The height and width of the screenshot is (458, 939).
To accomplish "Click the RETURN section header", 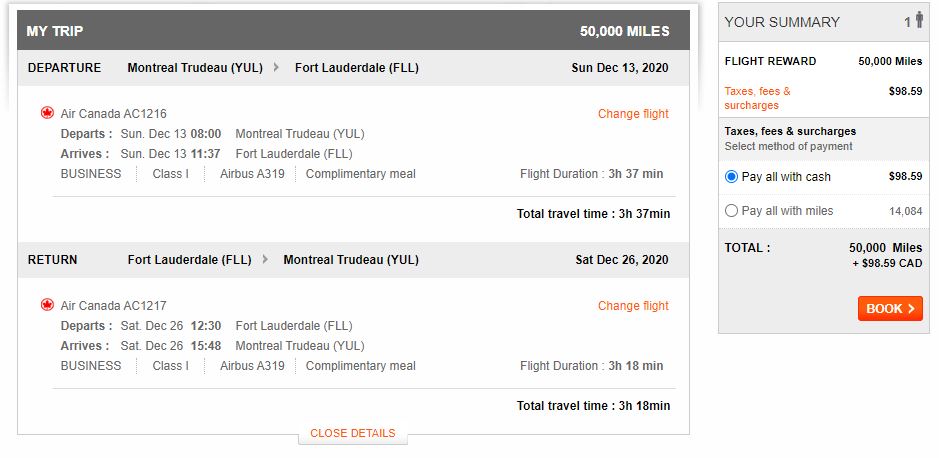I will pyautogui.click(x=53, y=260).
